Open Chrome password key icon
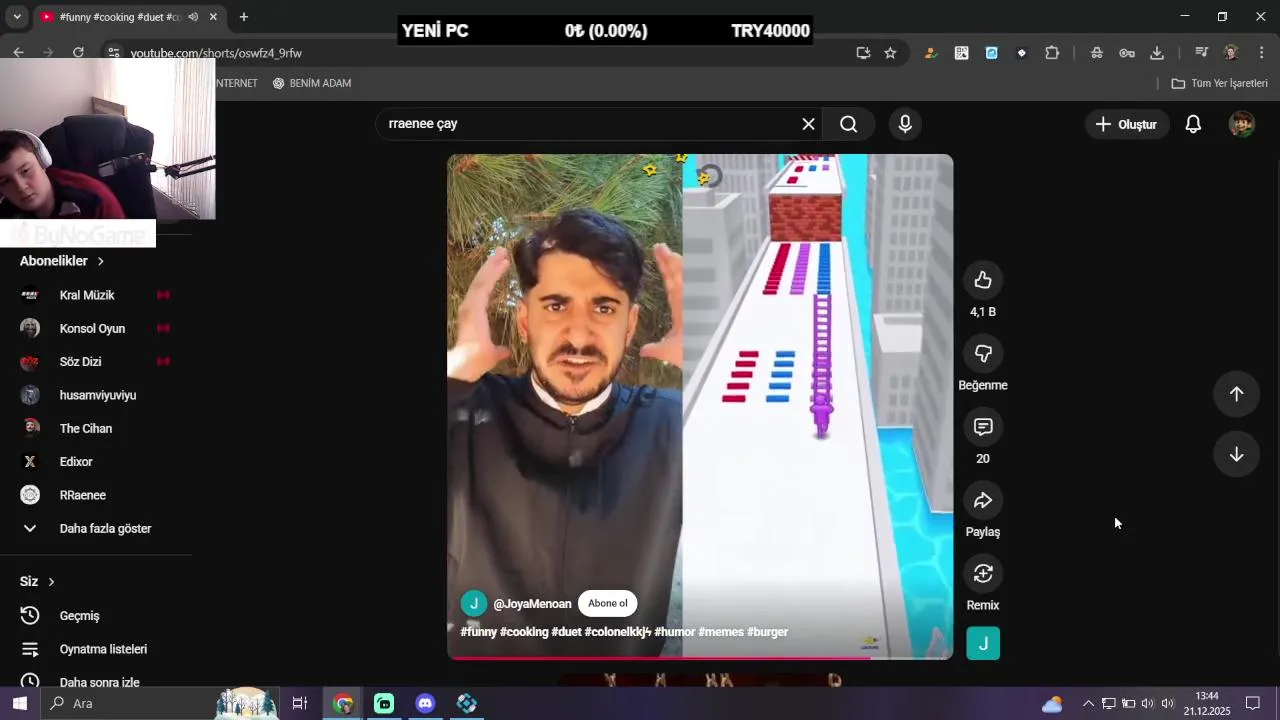 [1127, 53]
